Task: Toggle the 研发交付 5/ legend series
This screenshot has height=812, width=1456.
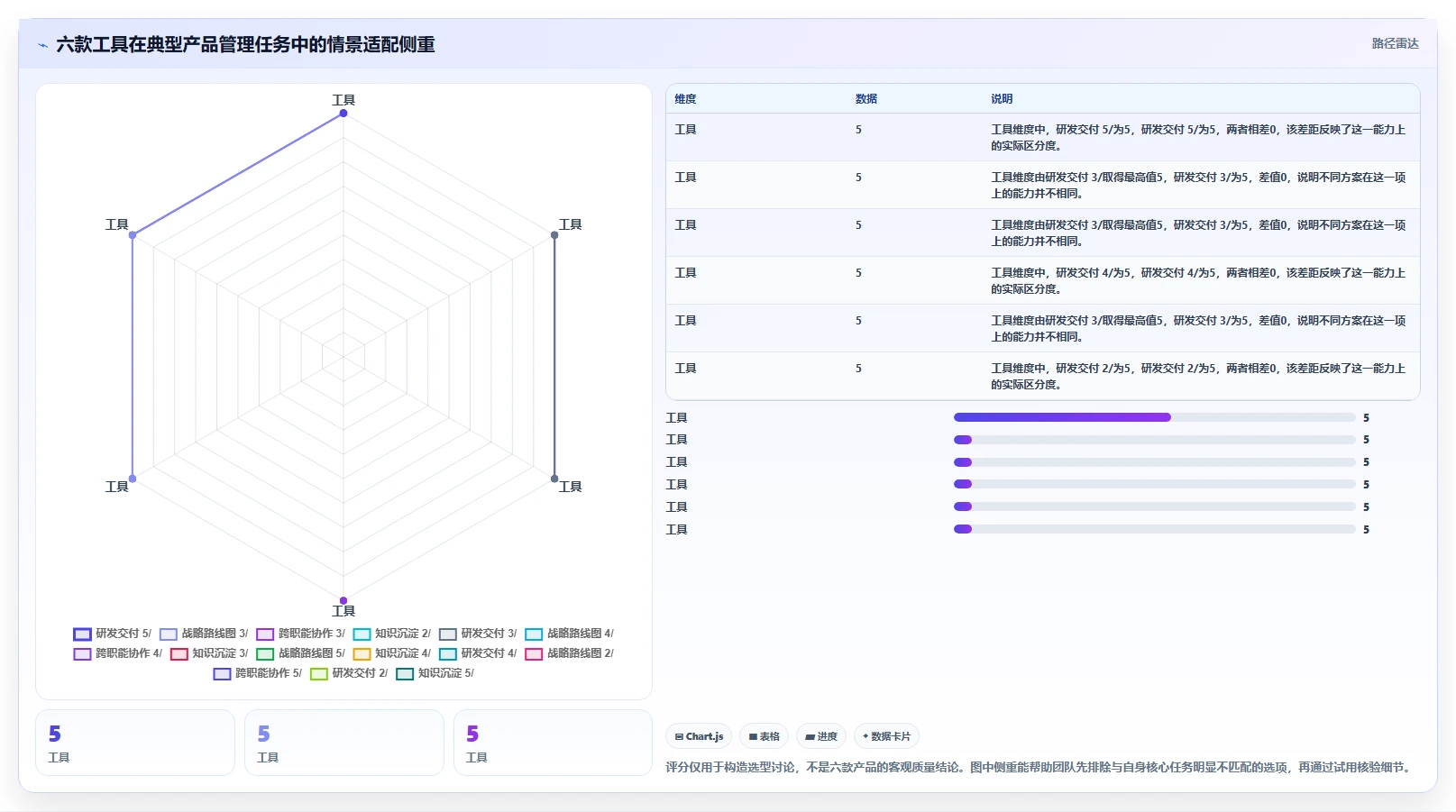Action: point(112,634)
